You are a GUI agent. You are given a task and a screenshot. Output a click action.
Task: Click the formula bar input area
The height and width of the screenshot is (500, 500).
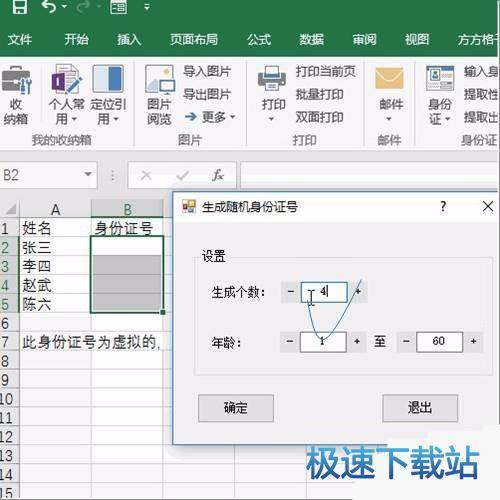[369, 175]
